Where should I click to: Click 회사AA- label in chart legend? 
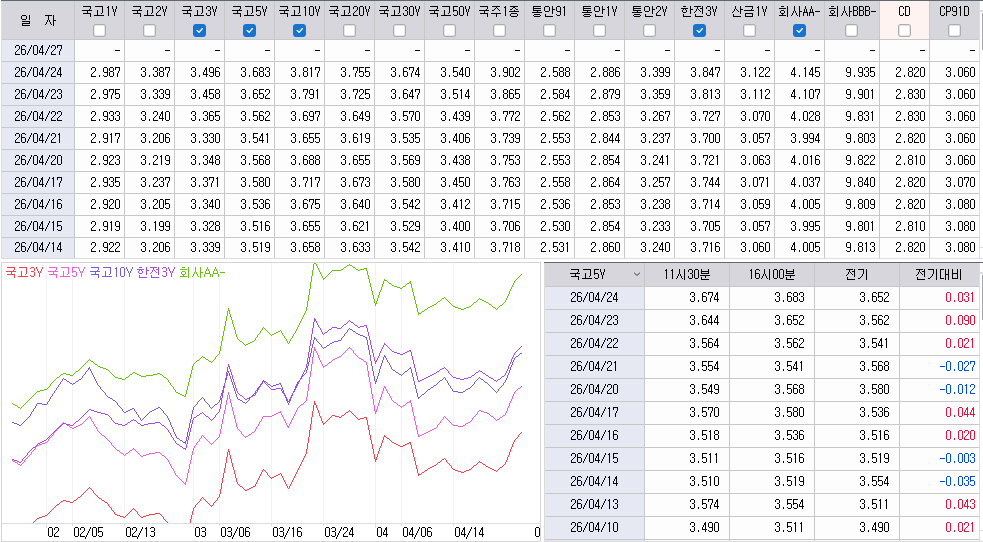(202, 271)
